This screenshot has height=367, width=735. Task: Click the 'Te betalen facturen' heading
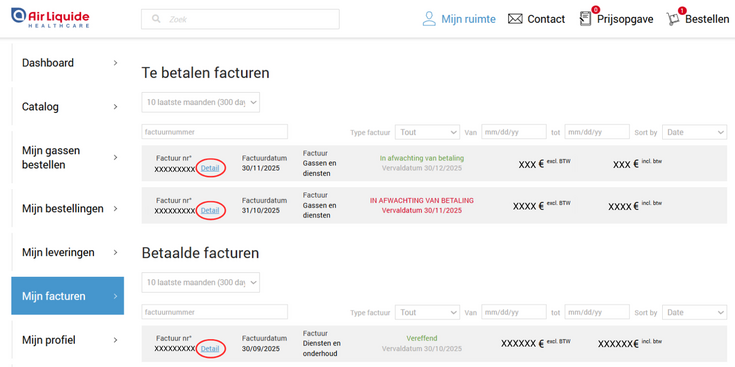click(205, 73)
